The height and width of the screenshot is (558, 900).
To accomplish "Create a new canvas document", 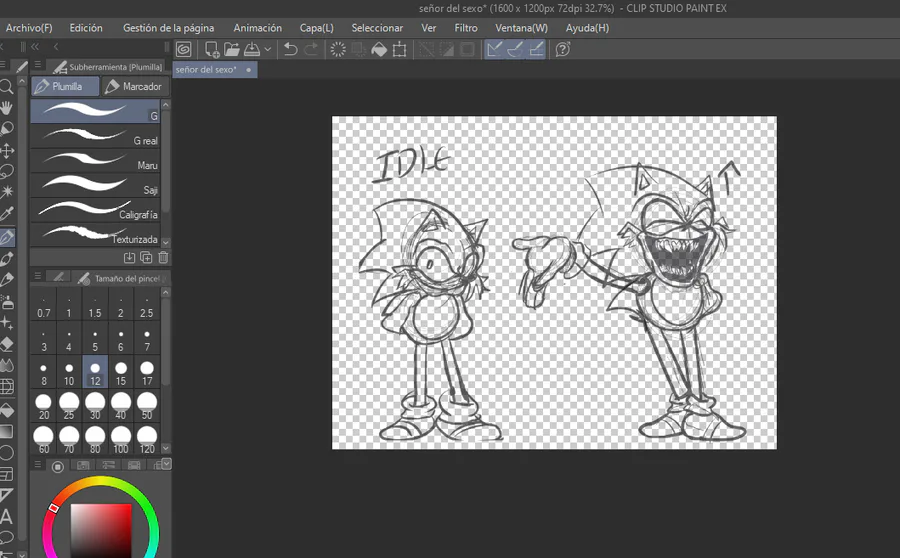I will click(212, 50).
